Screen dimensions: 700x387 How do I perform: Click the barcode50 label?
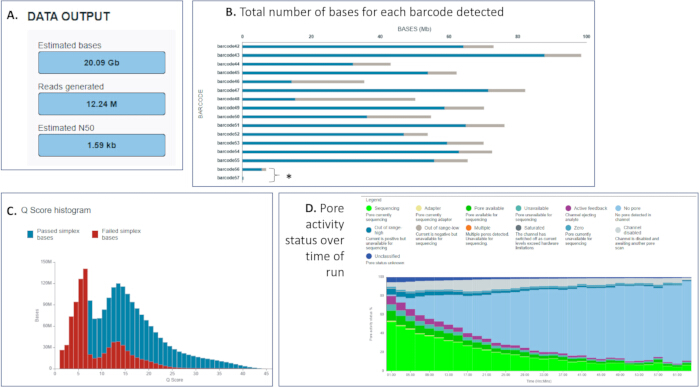[x=229, y=117]
